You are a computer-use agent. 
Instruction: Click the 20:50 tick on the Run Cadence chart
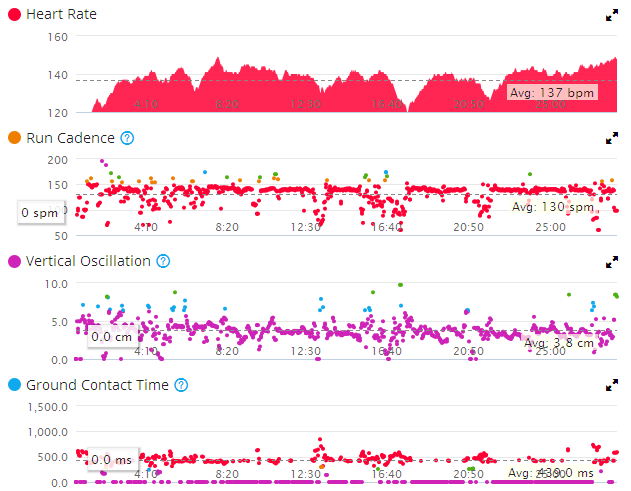468,227
